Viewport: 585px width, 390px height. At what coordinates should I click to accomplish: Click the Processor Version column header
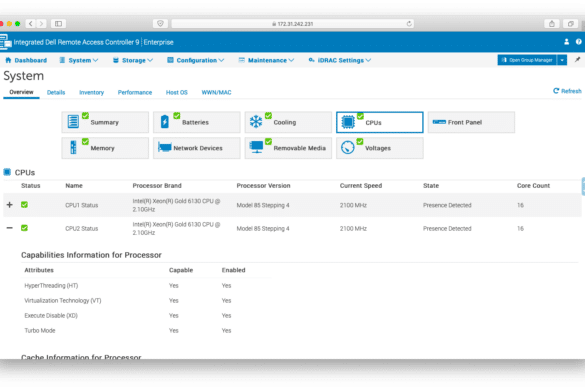point(263,185)
